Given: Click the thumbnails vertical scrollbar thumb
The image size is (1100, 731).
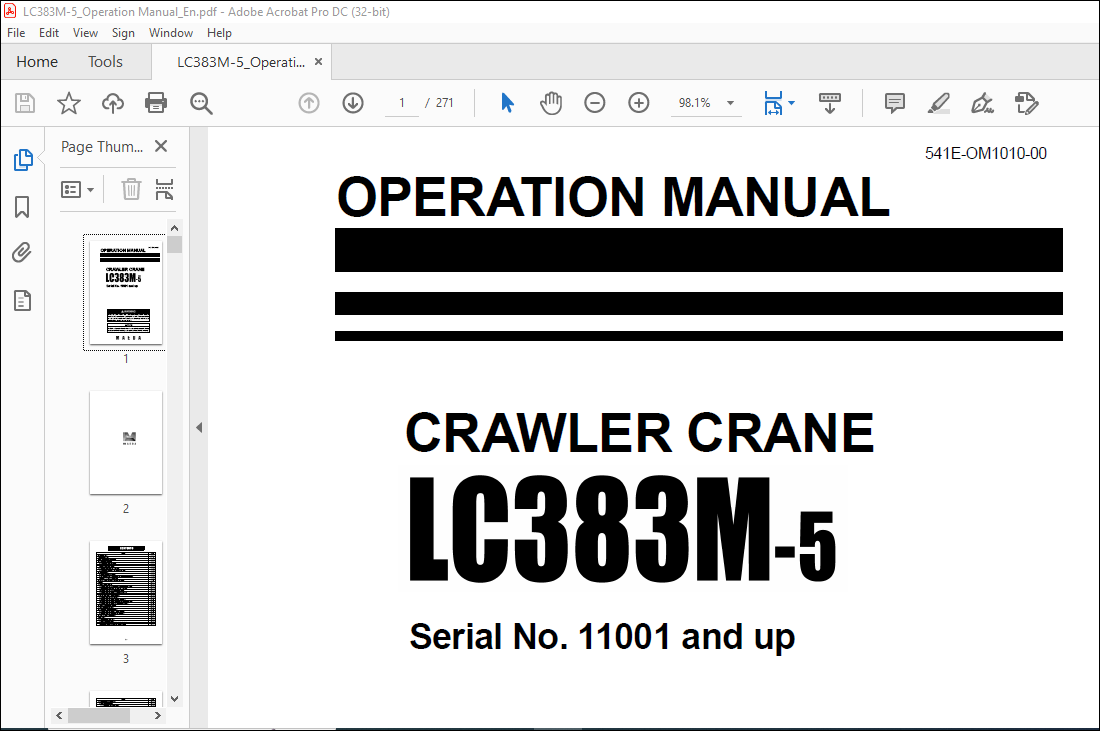Looking at the screenshot, I should point(175,244).
